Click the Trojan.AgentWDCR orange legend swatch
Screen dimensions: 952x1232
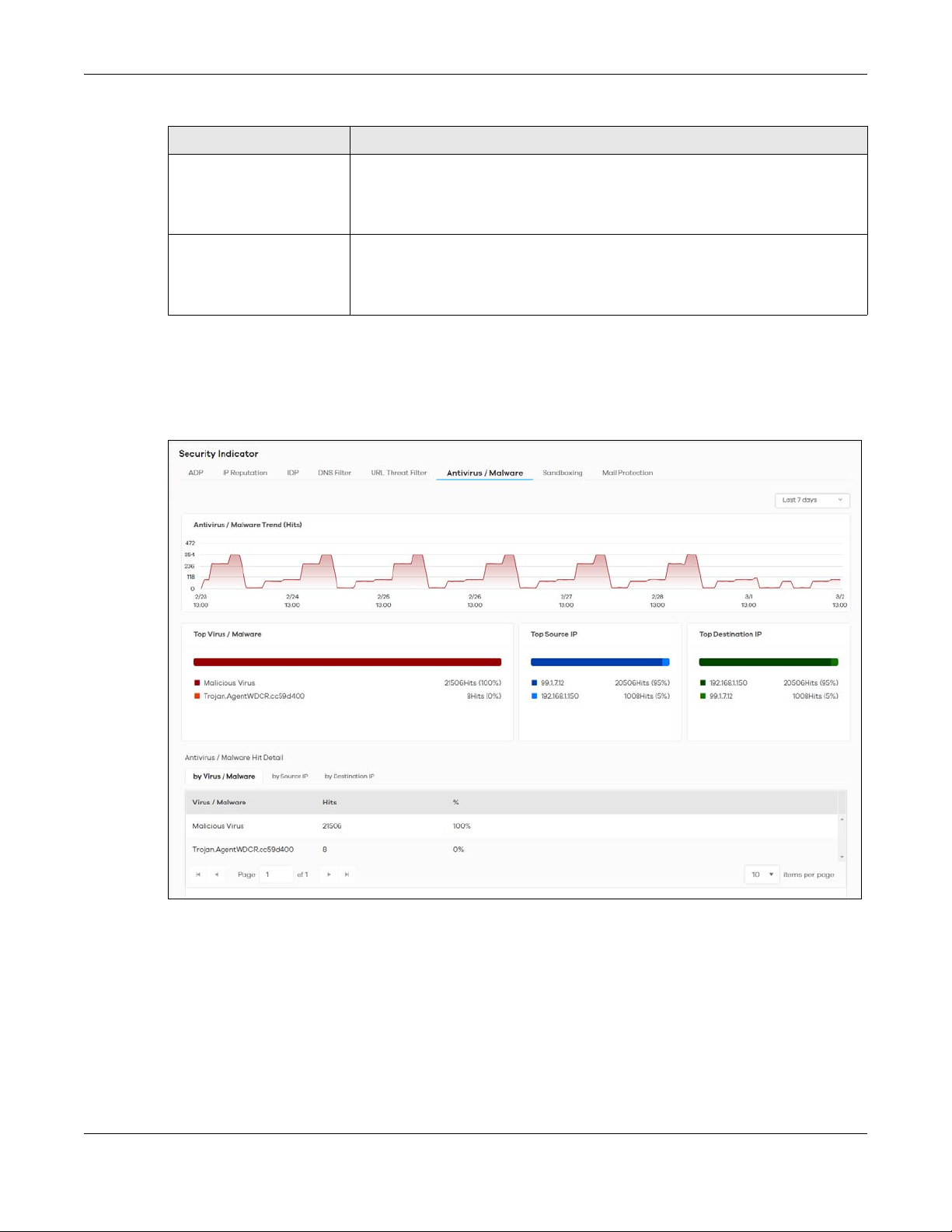point(197,696)
